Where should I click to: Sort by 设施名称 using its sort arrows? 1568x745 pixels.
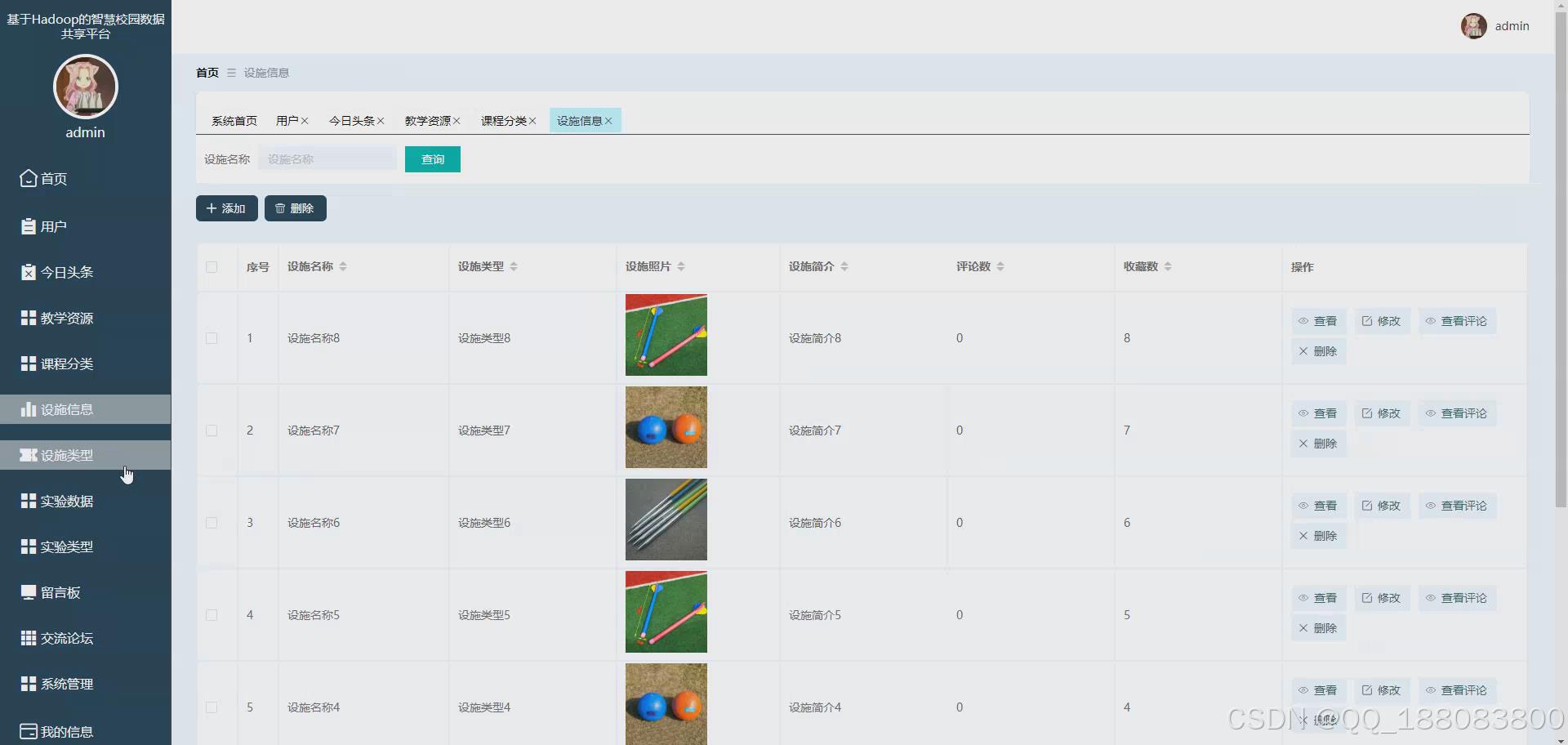[343, 265]
